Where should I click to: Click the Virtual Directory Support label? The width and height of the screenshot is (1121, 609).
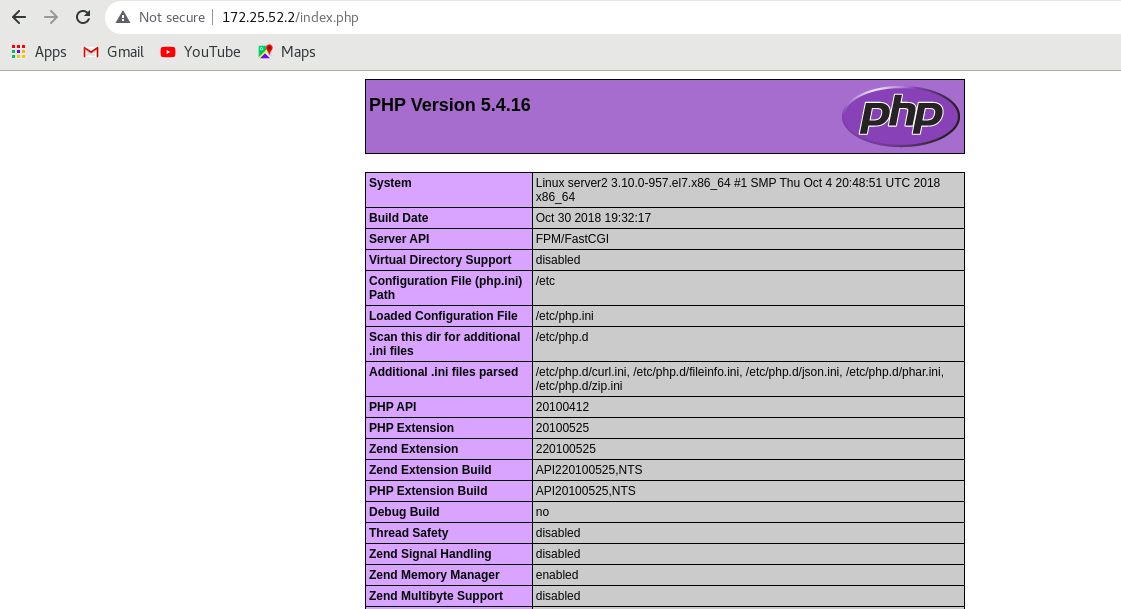[x=440, y=260]
